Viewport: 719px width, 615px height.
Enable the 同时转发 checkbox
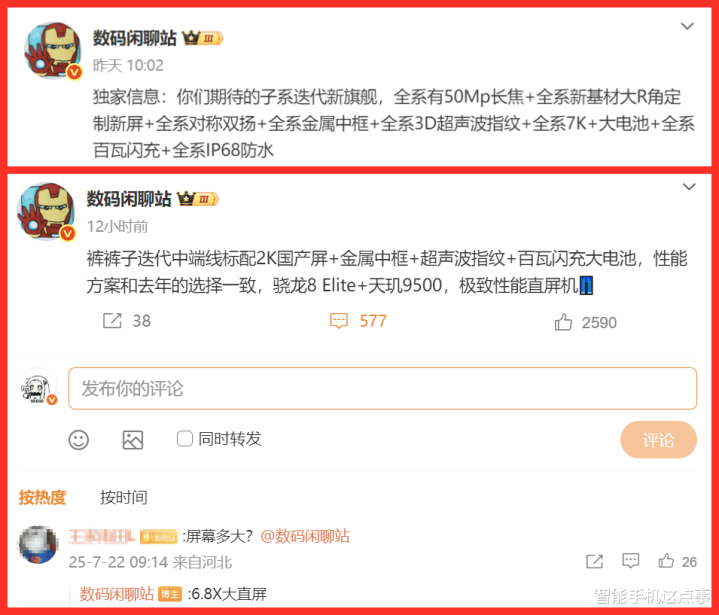tap(184, 438)
